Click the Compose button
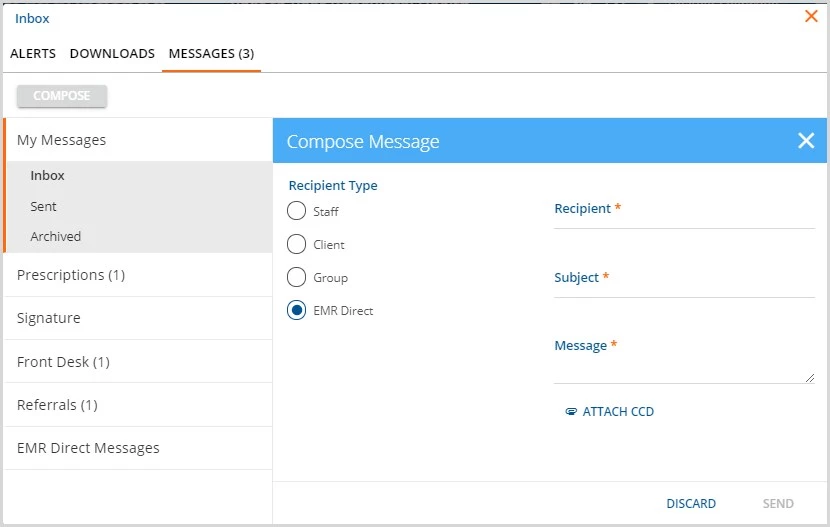Screen dimensions: 830x527 62,96
